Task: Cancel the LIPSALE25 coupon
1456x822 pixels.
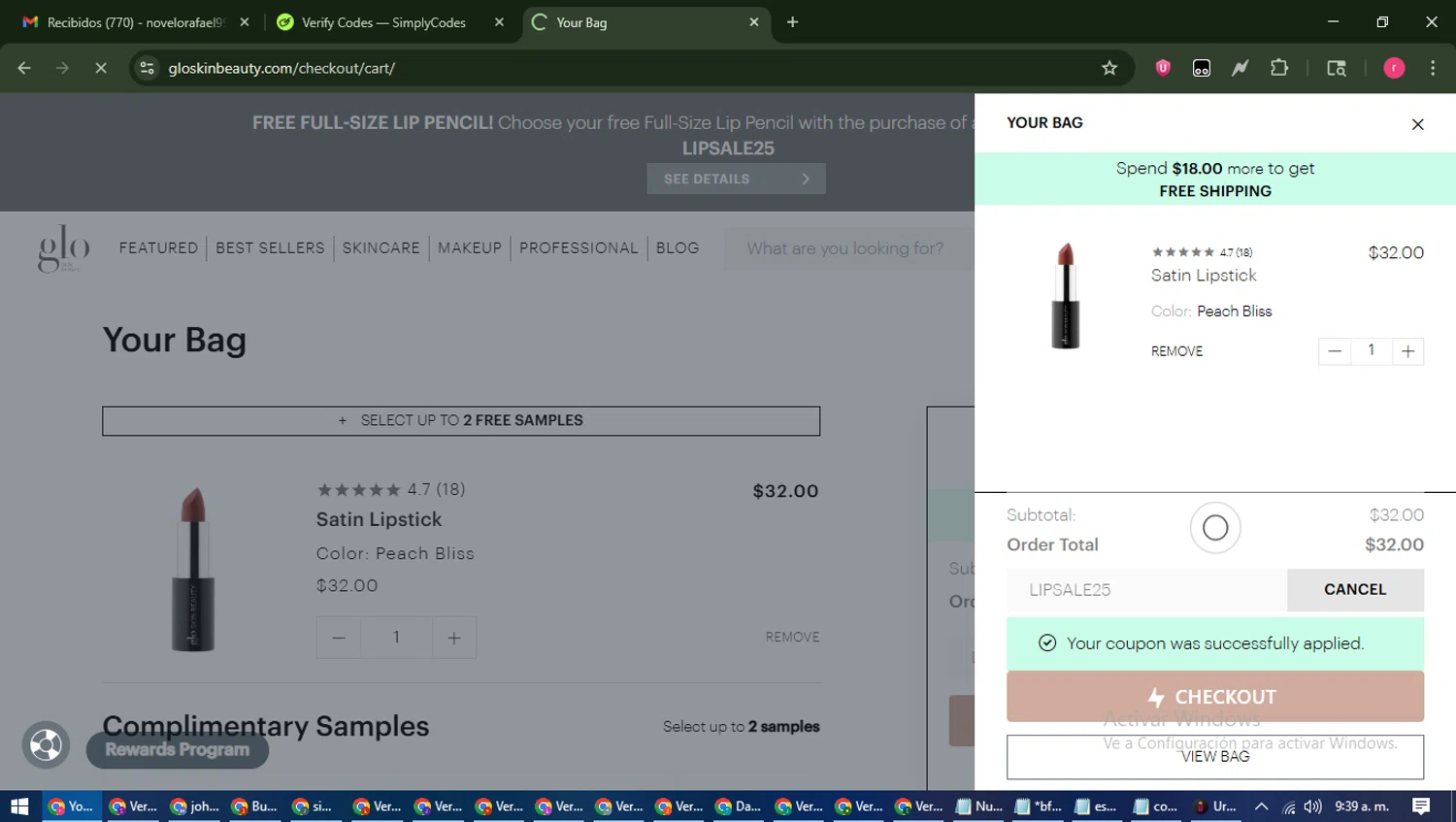Action: [x=1355, y=589]
